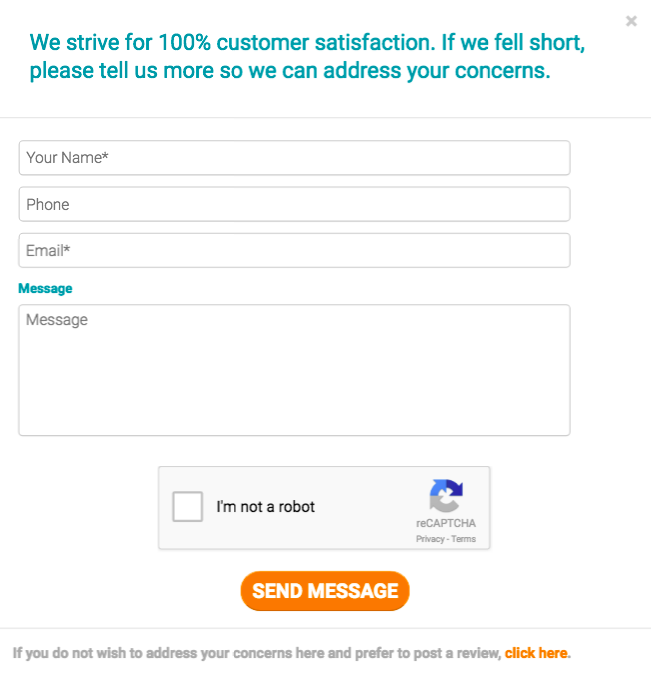Click the "Your Name*" placeholder text
The height and width of the screenshot is (675, 651).
[67, 158]
